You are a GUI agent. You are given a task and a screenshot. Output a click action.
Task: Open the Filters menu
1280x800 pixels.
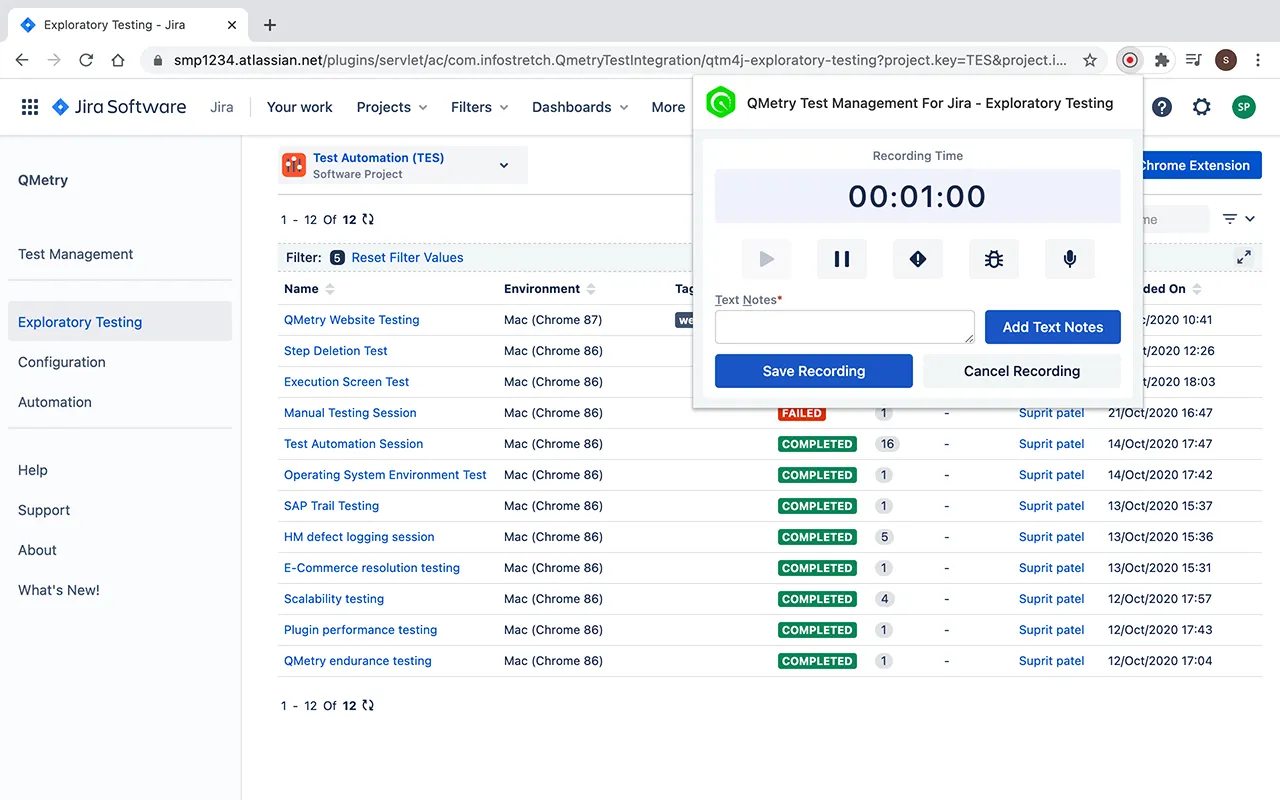click(x=479, y=107)
